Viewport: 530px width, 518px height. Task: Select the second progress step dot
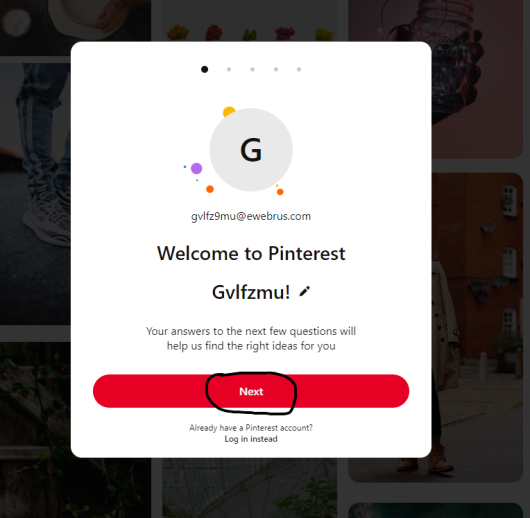(229, 69)
